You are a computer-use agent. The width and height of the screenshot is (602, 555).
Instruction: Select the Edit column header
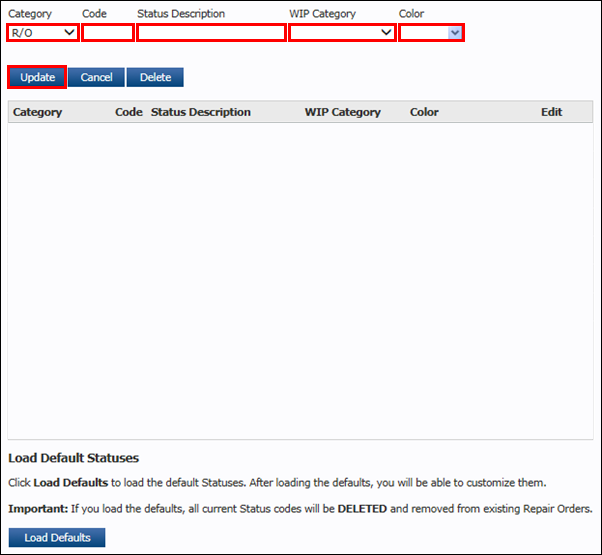(551, 112)
